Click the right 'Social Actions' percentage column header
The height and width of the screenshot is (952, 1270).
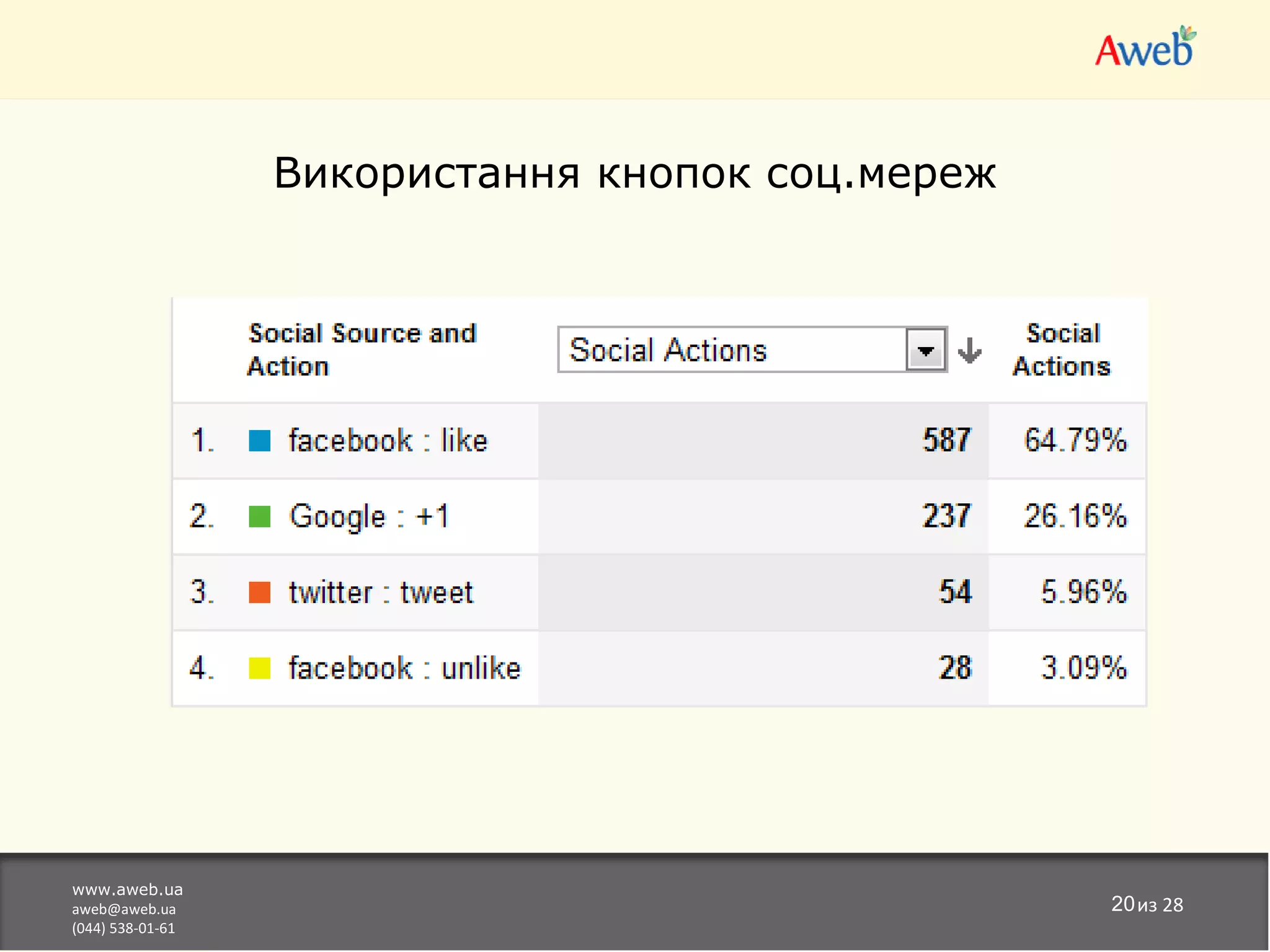[1062, 350]
